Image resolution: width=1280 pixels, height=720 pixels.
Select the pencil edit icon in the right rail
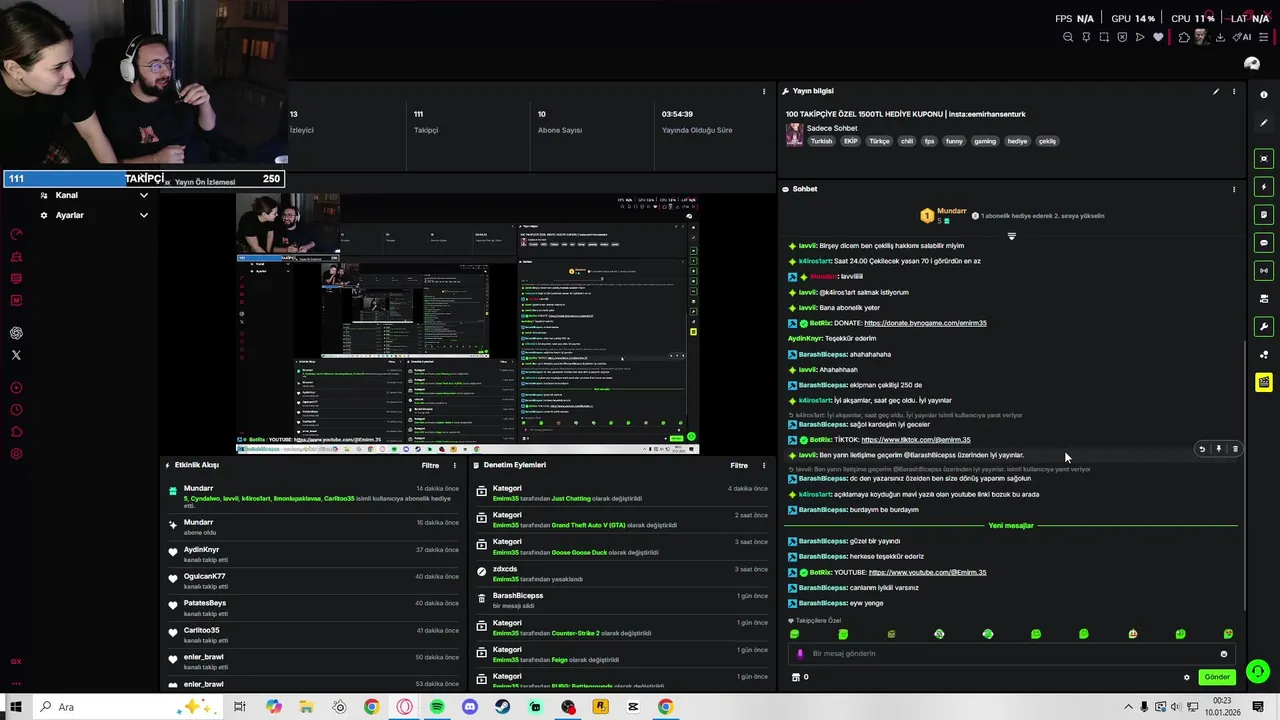(x=1264, y=123)
